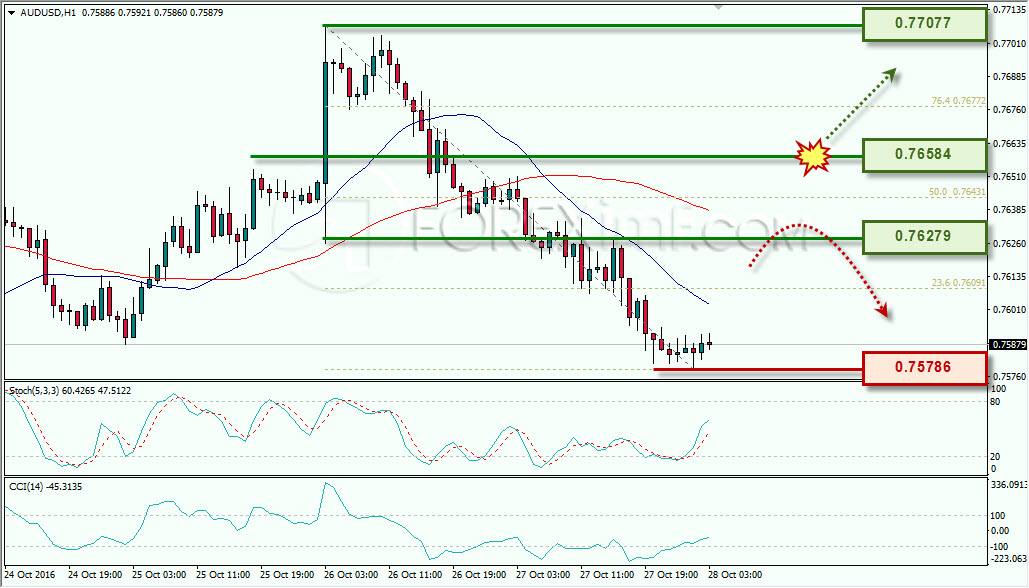The width and height of the screenshot is (1029, 588).
Task: Click the 27 Oct 19:00 time label
Action: pyautogui.click(x=671, y=575)
